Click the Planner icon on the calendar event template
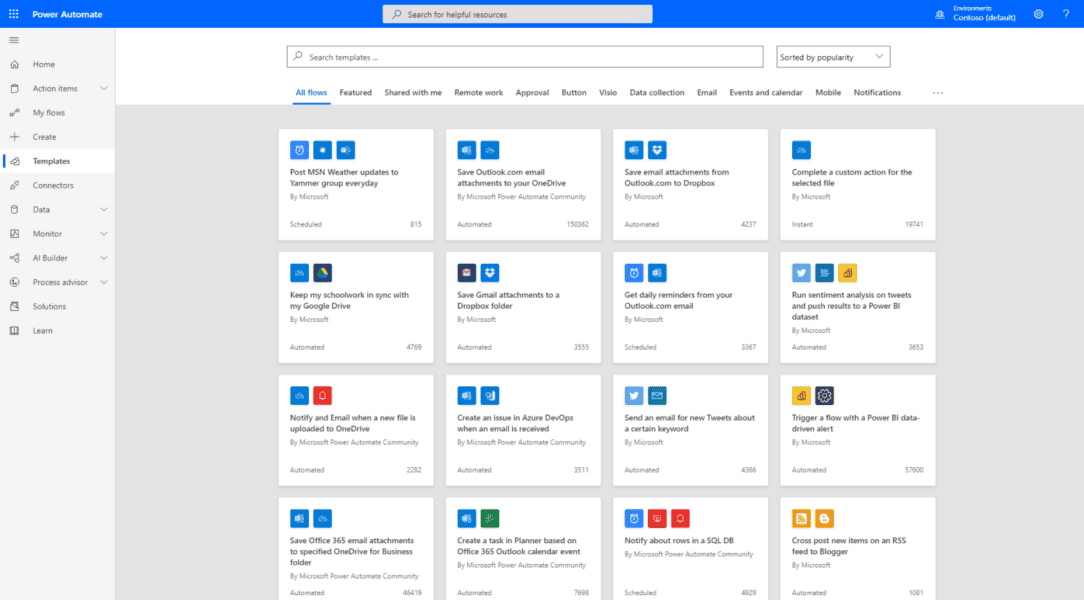 [489, 518]
